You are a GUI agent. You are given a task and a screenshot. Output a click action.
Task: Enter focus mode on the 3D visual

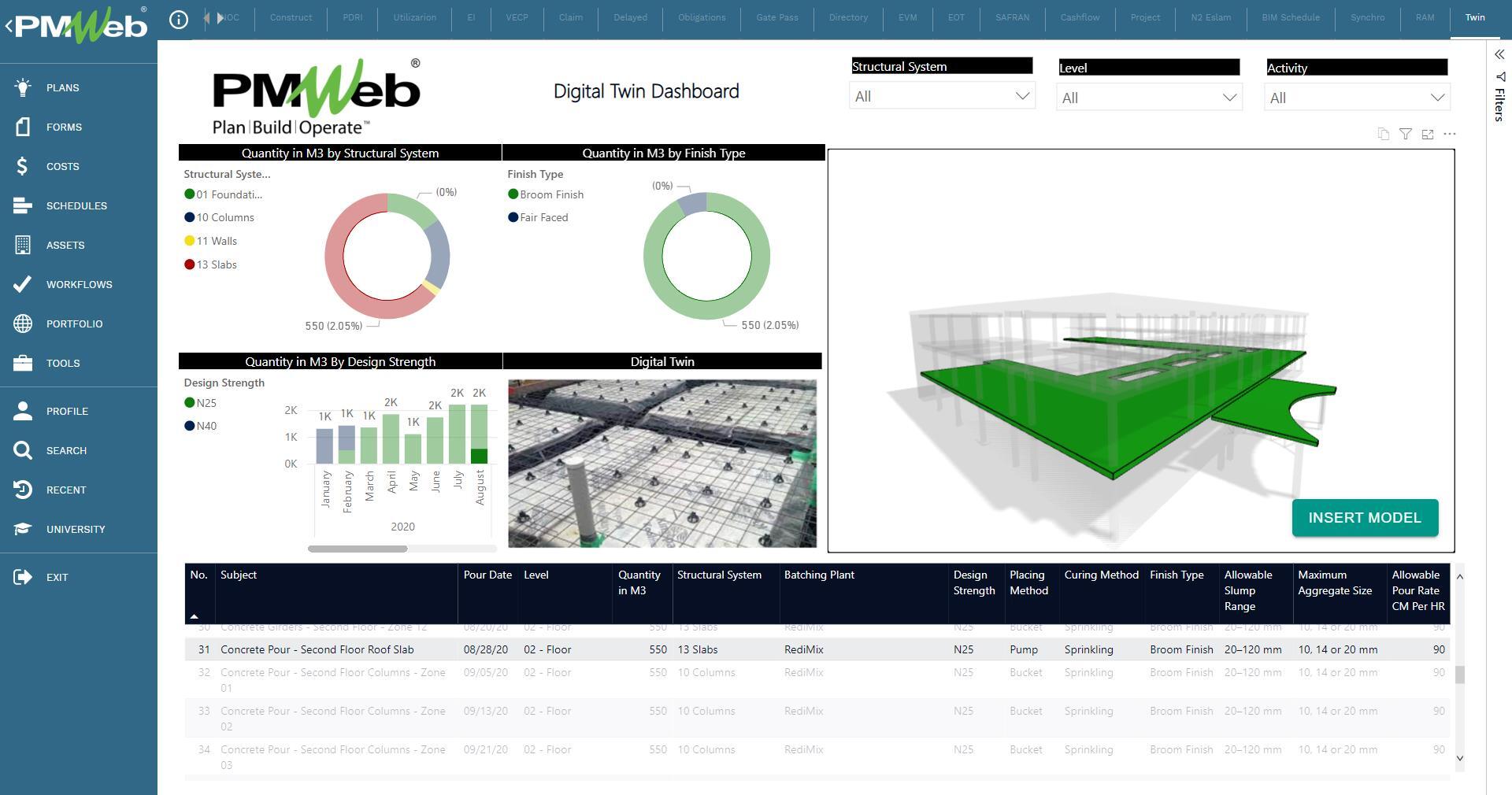pos(1428,134)
